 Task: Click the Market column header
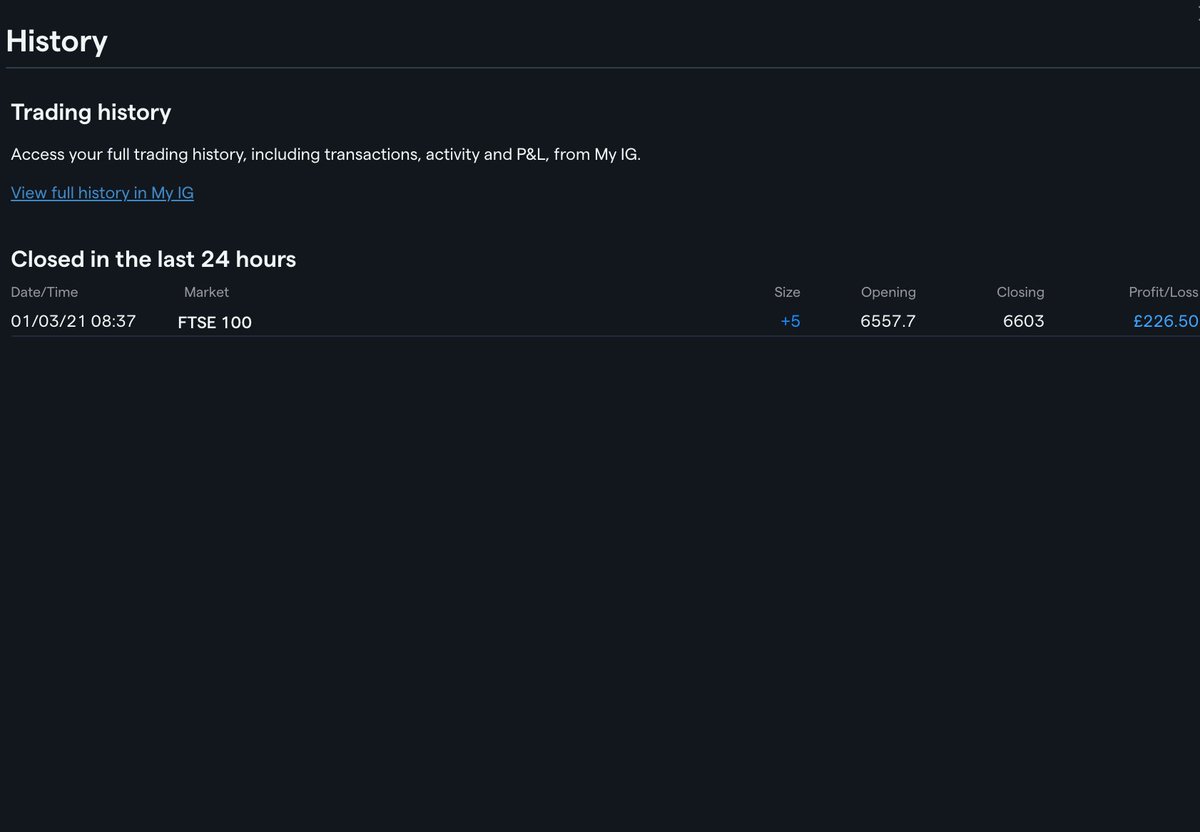pyautogui.click(x=206, y=292)
